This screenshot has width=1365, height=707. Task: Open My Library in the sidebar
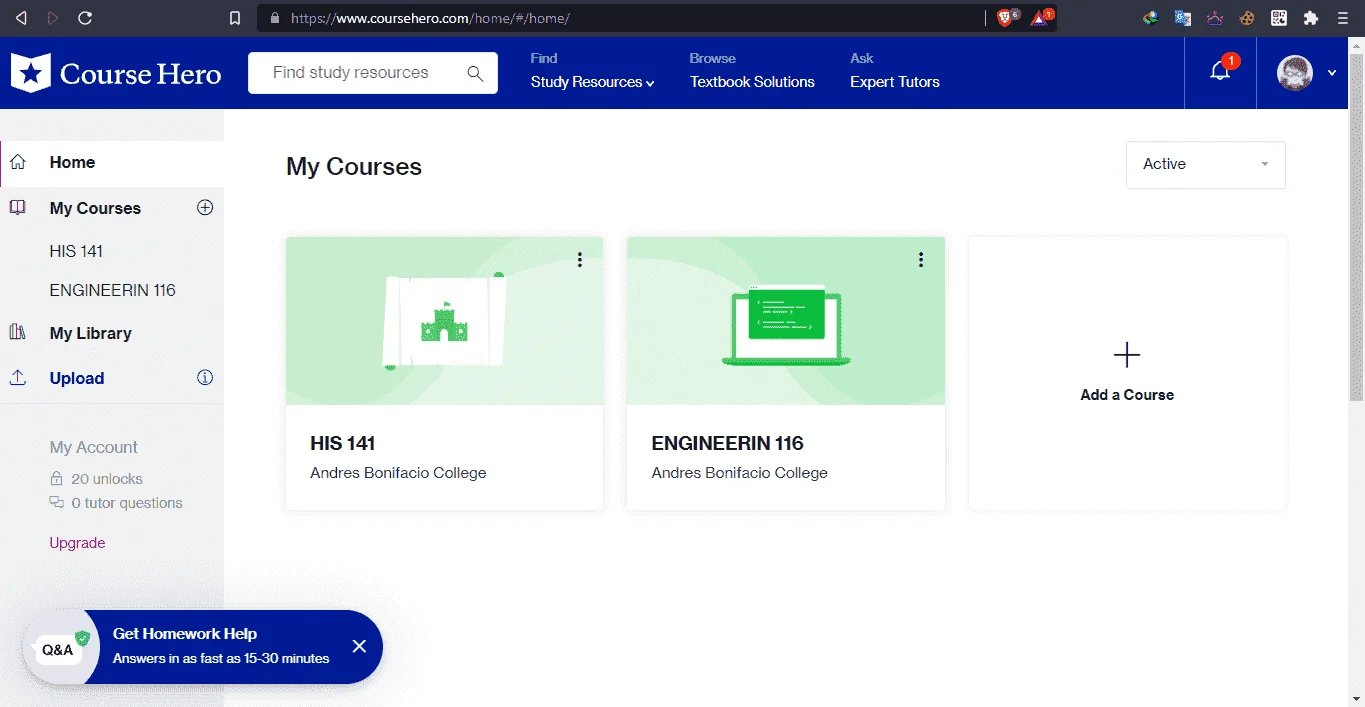[90, 333]
